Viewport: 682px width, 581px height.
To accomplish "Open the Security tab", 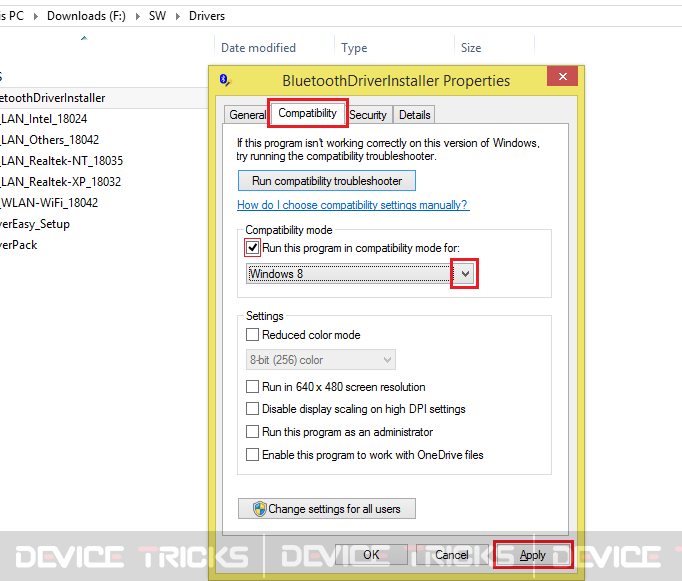I will pos(368,115).
